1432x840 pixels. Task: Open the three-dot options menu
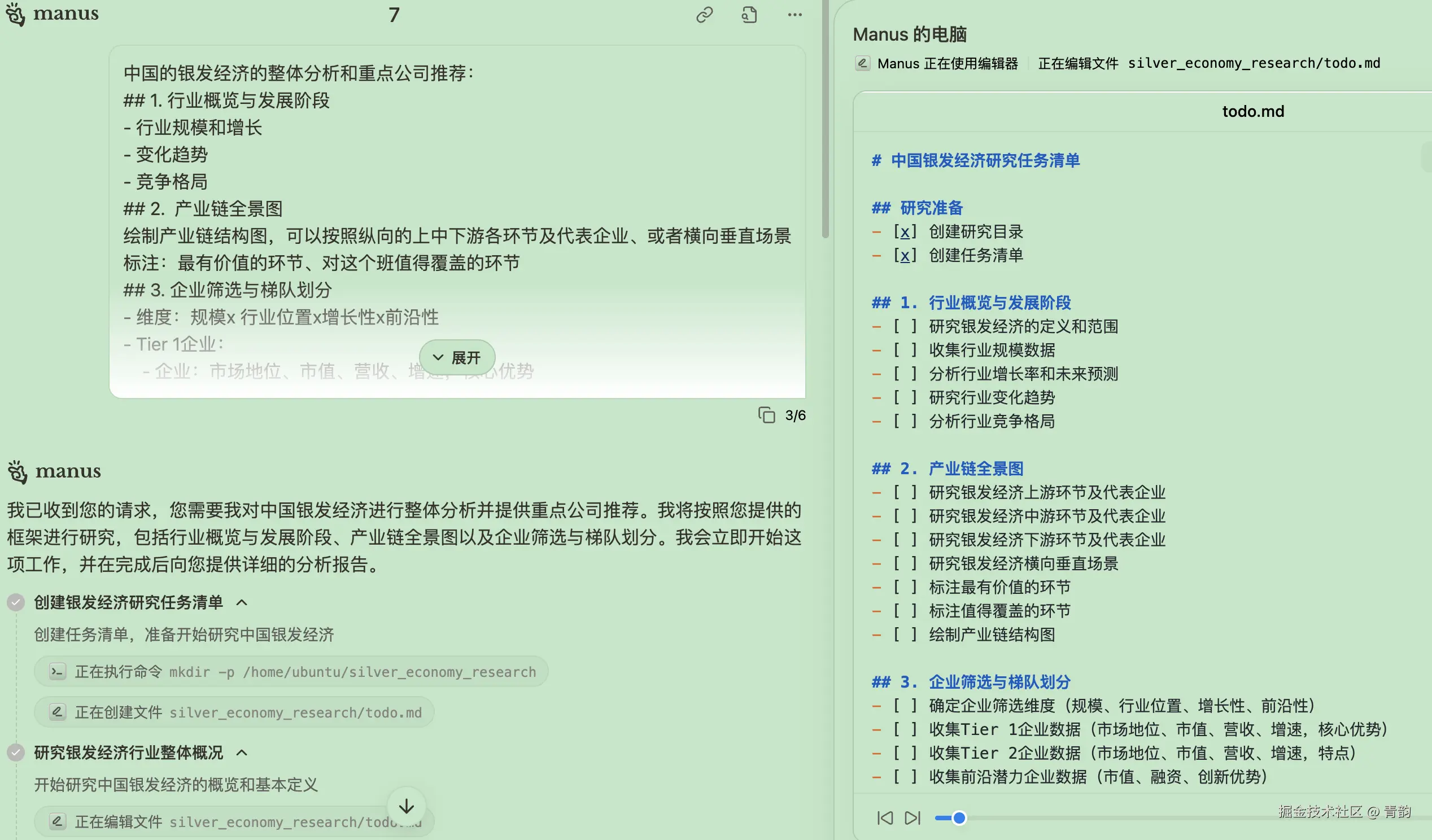(794, 14)
